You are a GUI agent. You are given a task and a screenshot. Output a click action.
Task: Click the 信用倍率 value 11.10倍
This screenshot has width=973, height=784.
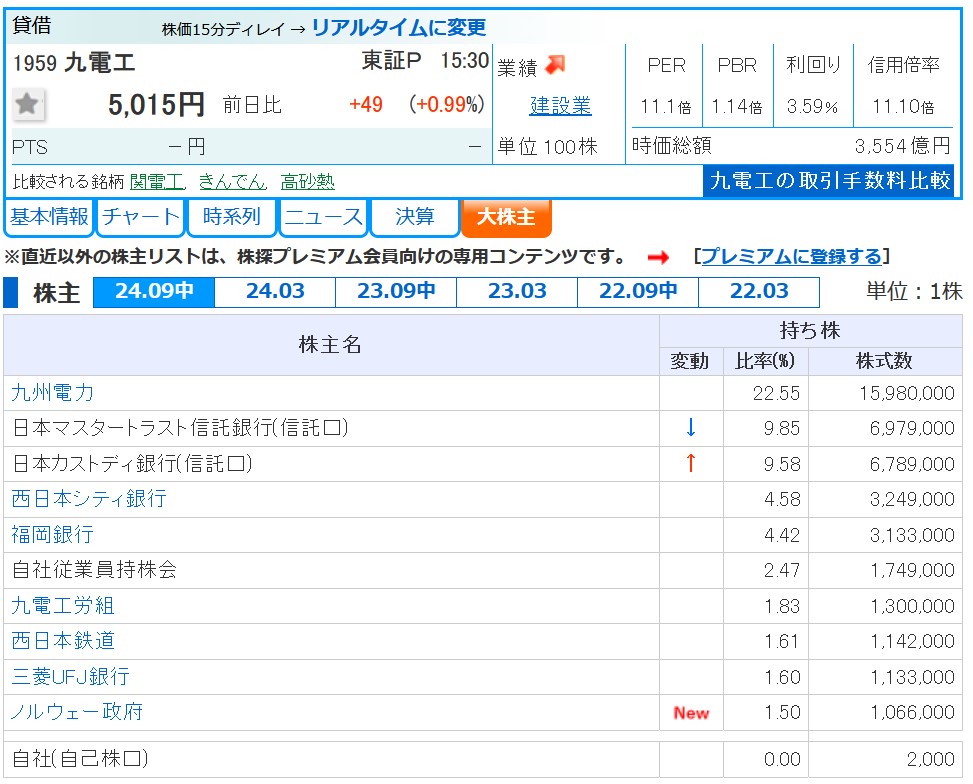click(903, 107)
